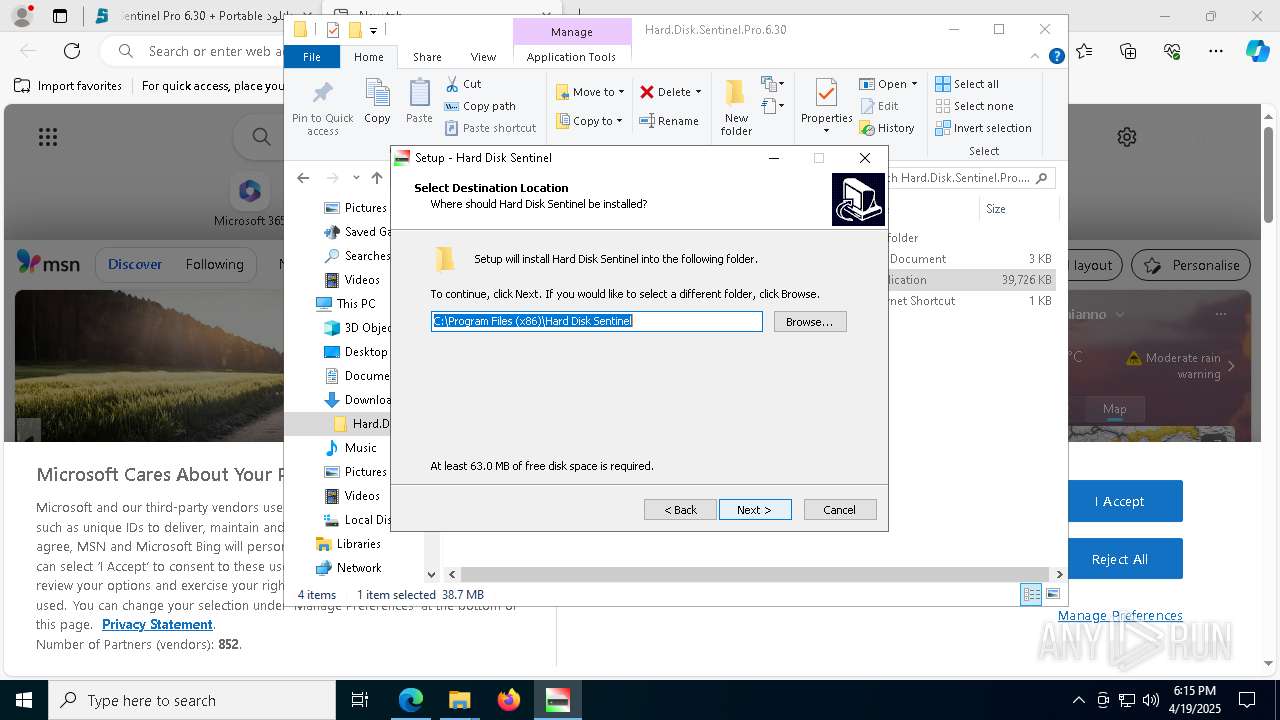Open Properties in Explorer ribbon
The image size is (1280, 720).
coord(826,106)
